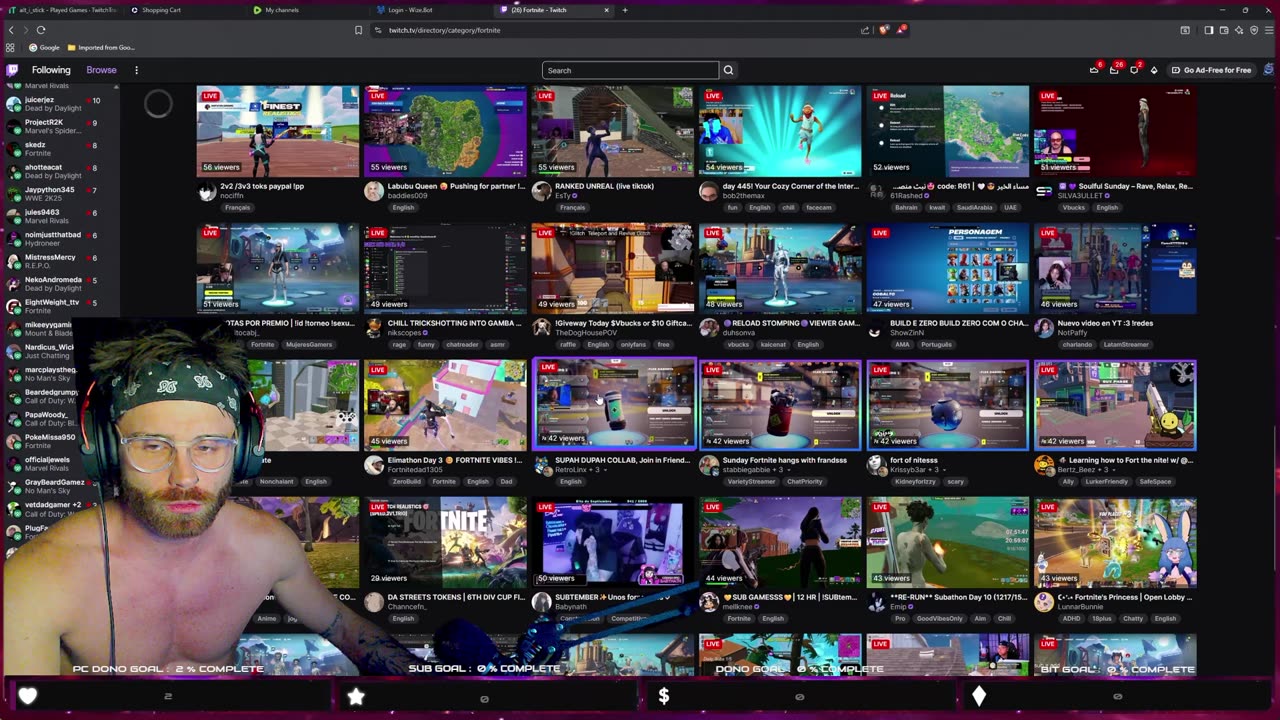Open a new browser tab with plus icon
1280x720 pixels.
click(625, 10)
